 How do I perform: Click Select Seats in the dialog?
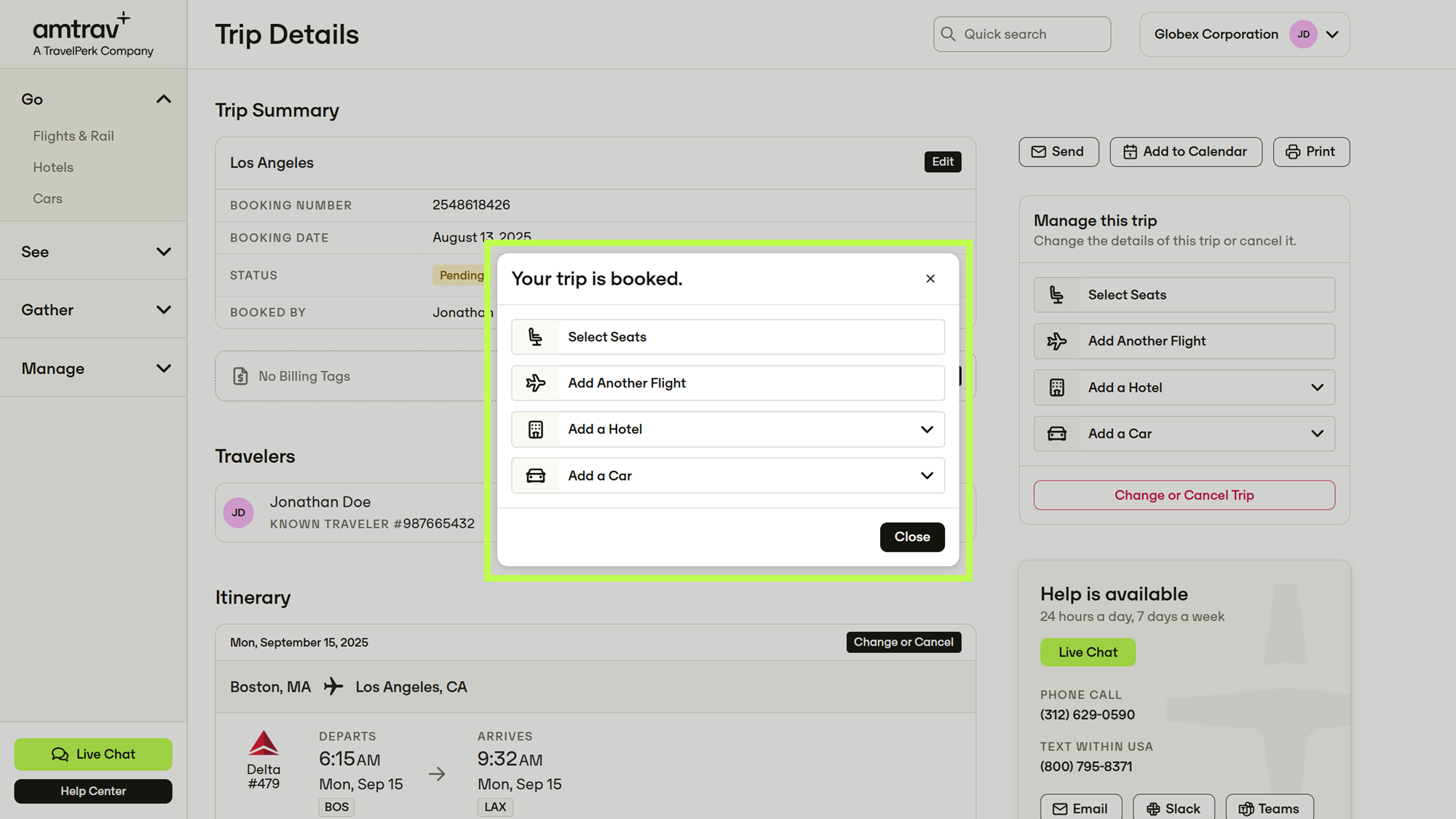(728, 337)
